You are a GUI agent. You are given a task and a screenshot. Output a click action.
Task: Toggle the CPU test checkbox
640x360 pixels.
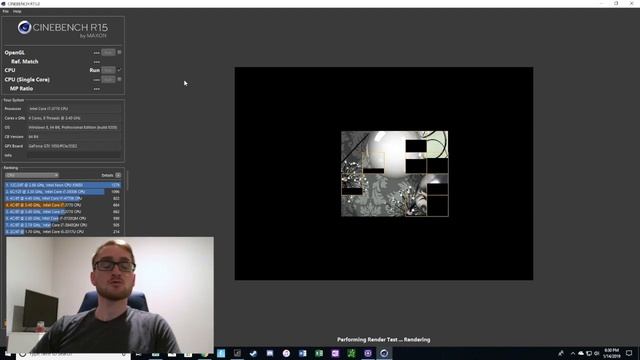coord(119,70)
